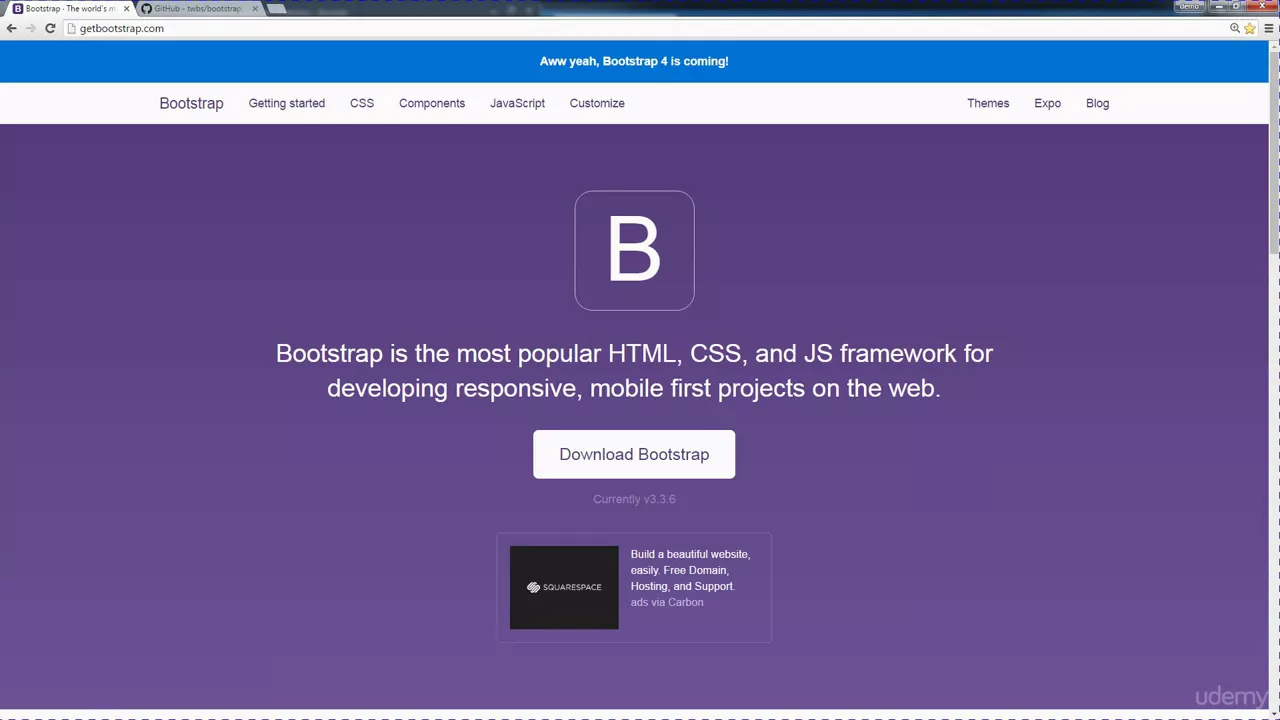Click the zoom magnifier icon in address bar

click(x=1235, y=28)
